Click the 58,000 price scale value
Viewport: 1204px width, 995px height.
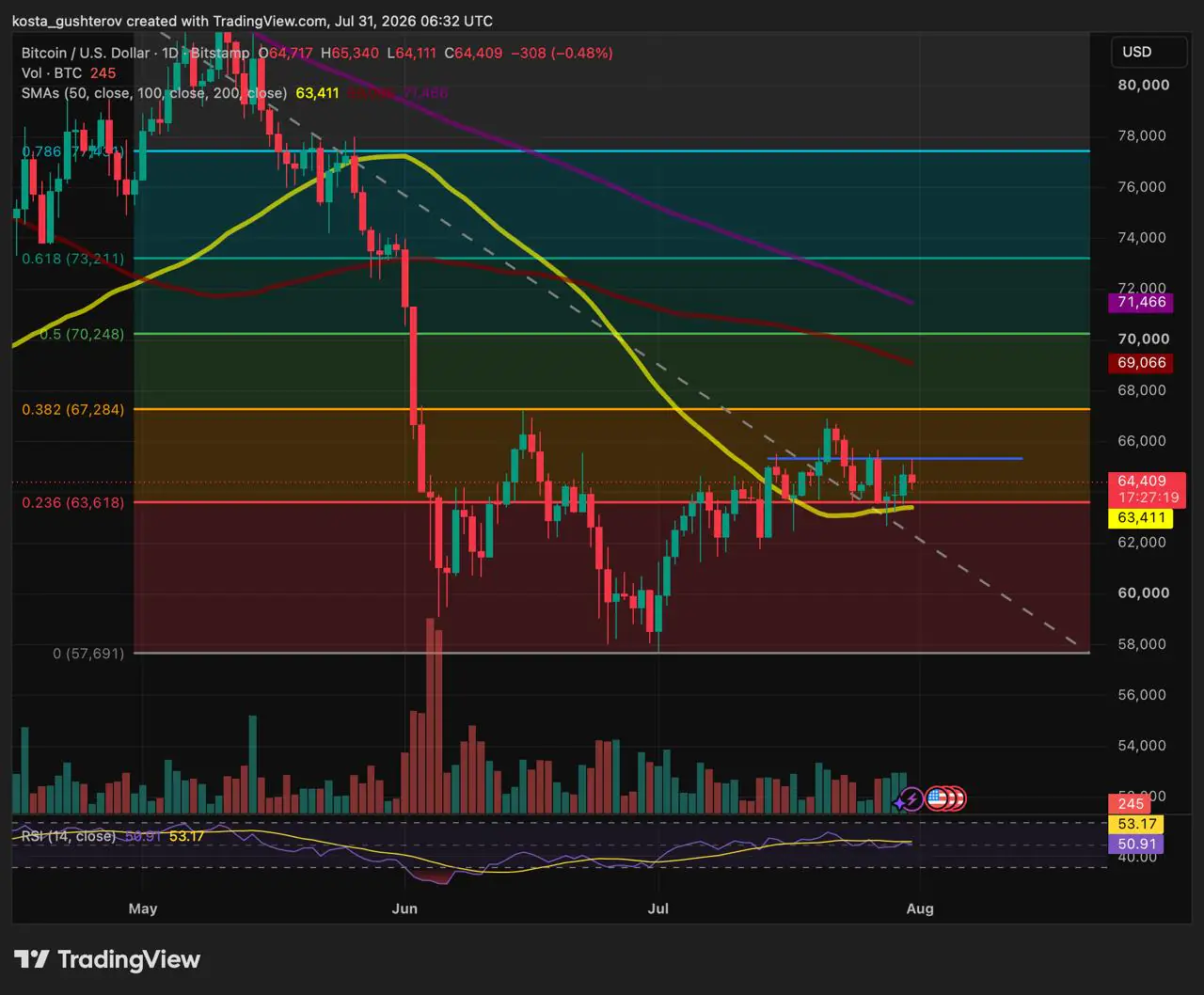1142,643
